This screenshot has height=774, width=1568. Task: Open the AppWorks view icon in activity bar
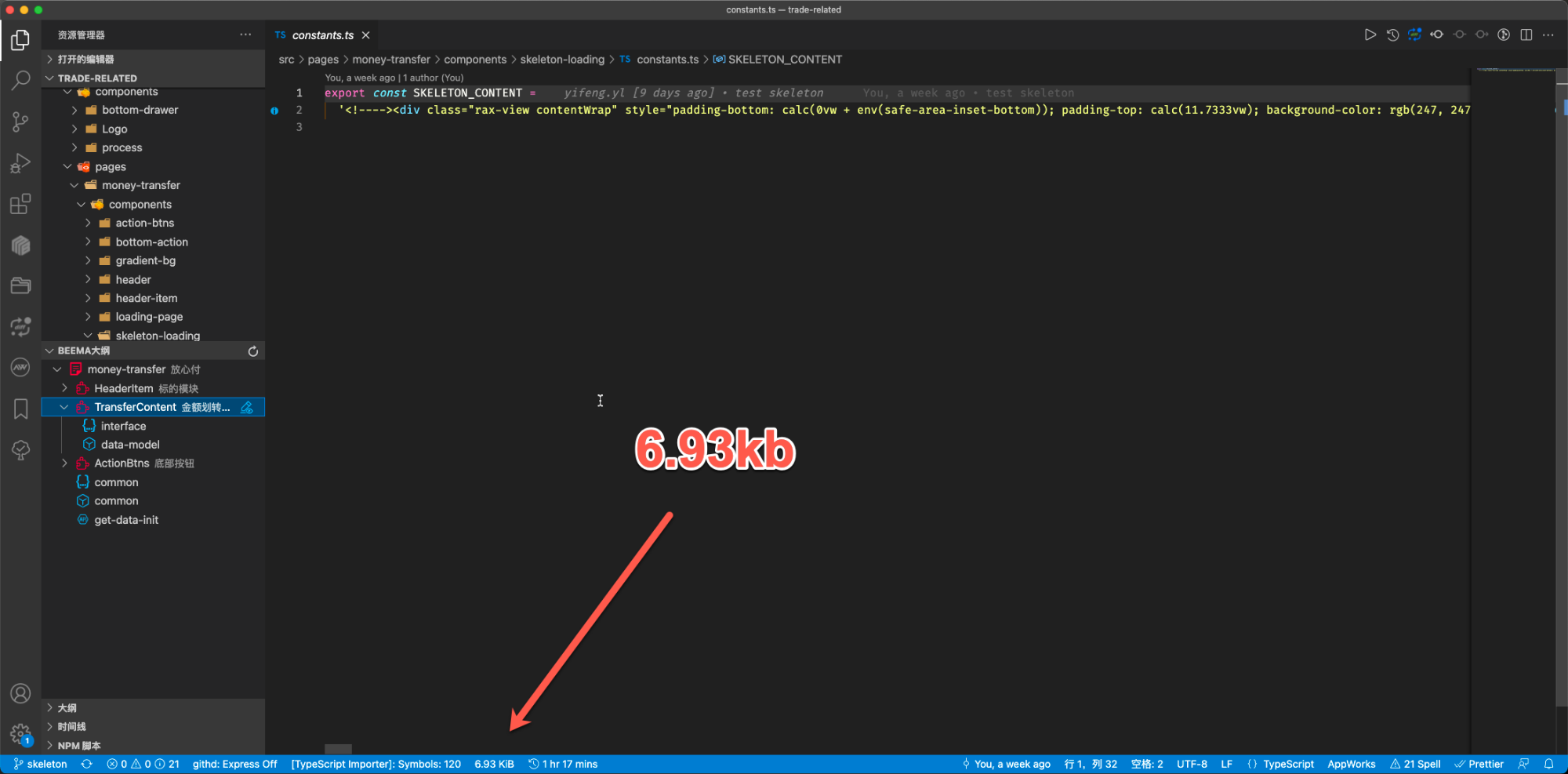click(x=20, y=367)
